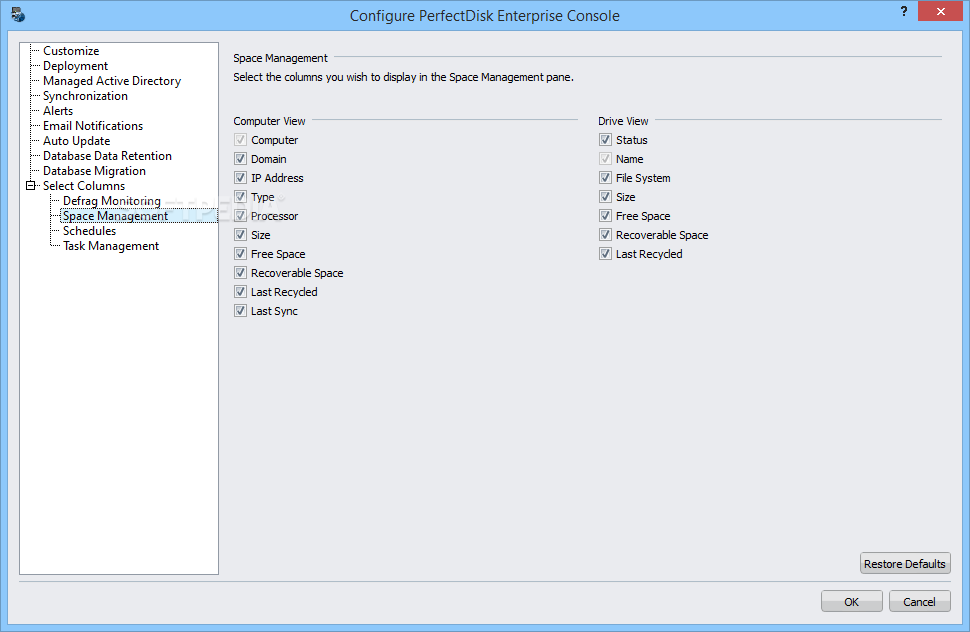Viewport: 970px width, 632px height.
Task: Uncheck Status in Drive View
Action: point(606,140)
